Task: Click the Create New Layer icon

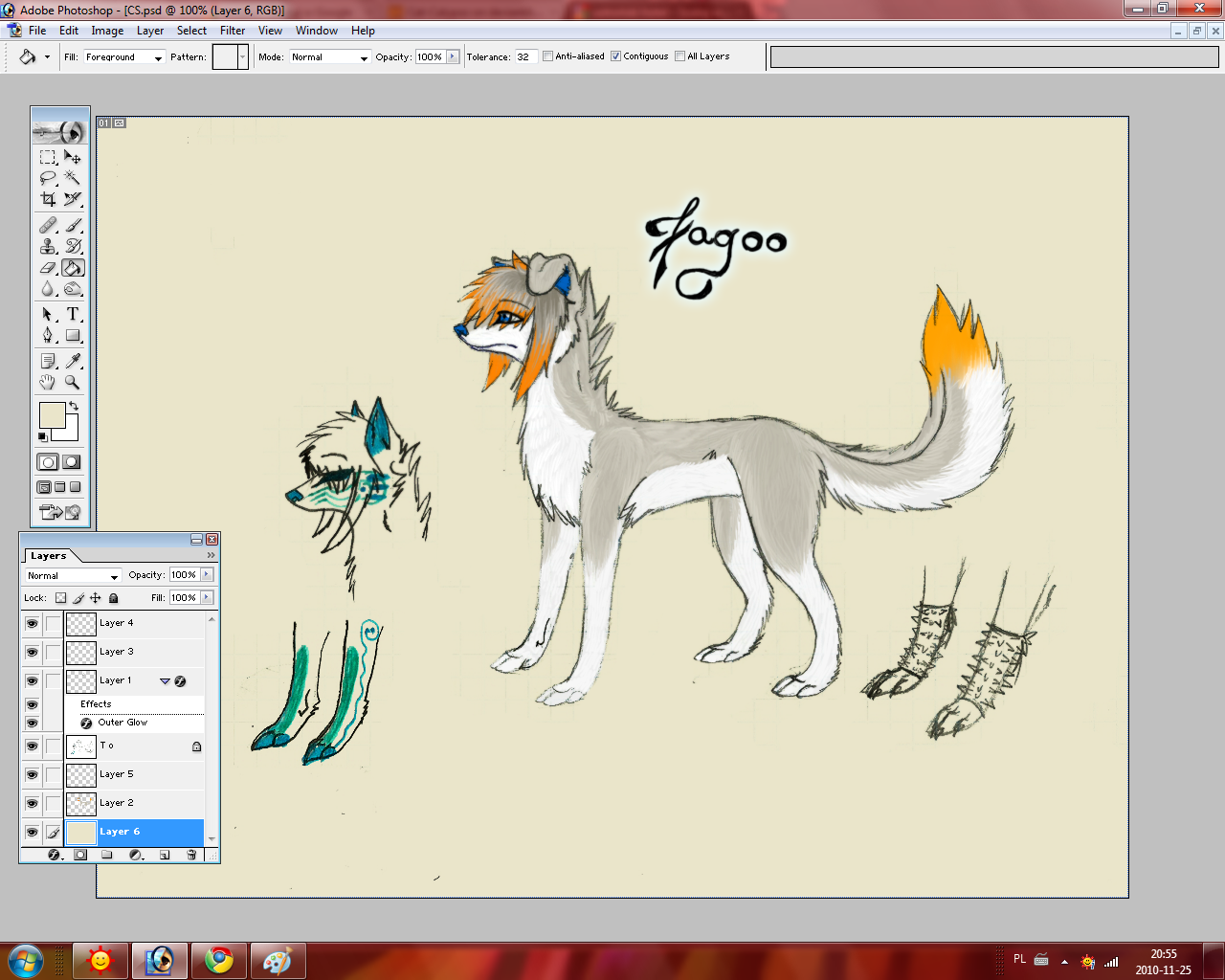Action: [164, 856]
